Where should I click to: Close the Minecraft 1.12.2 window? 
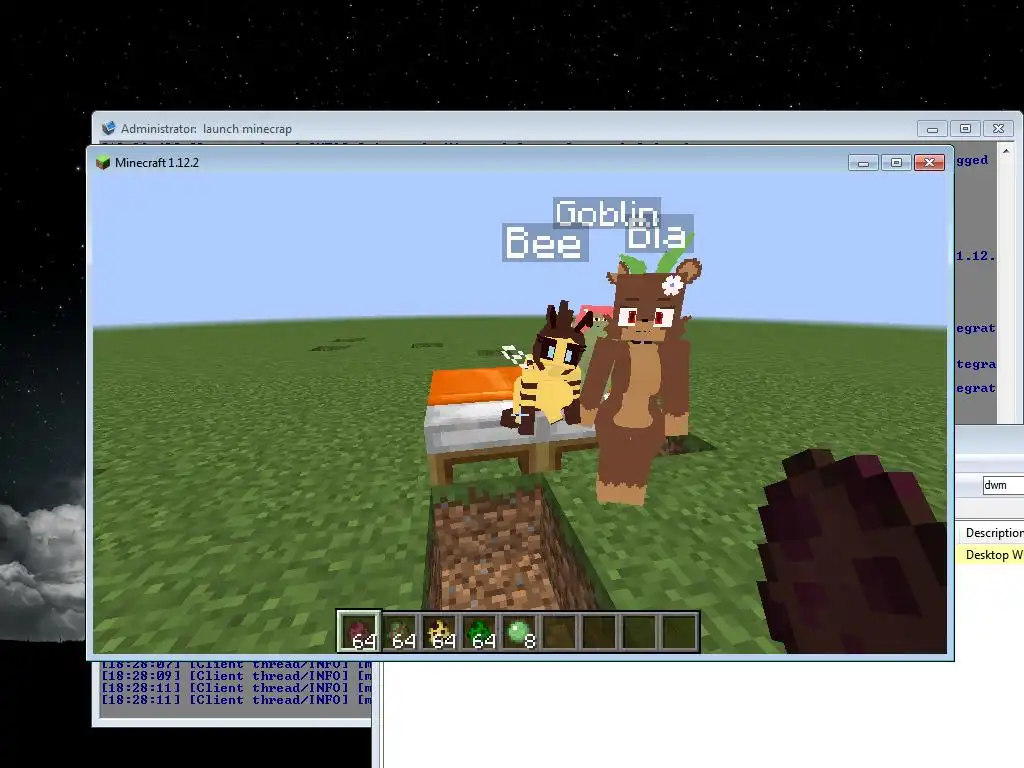pyautogui.click(x=929, y=163)
